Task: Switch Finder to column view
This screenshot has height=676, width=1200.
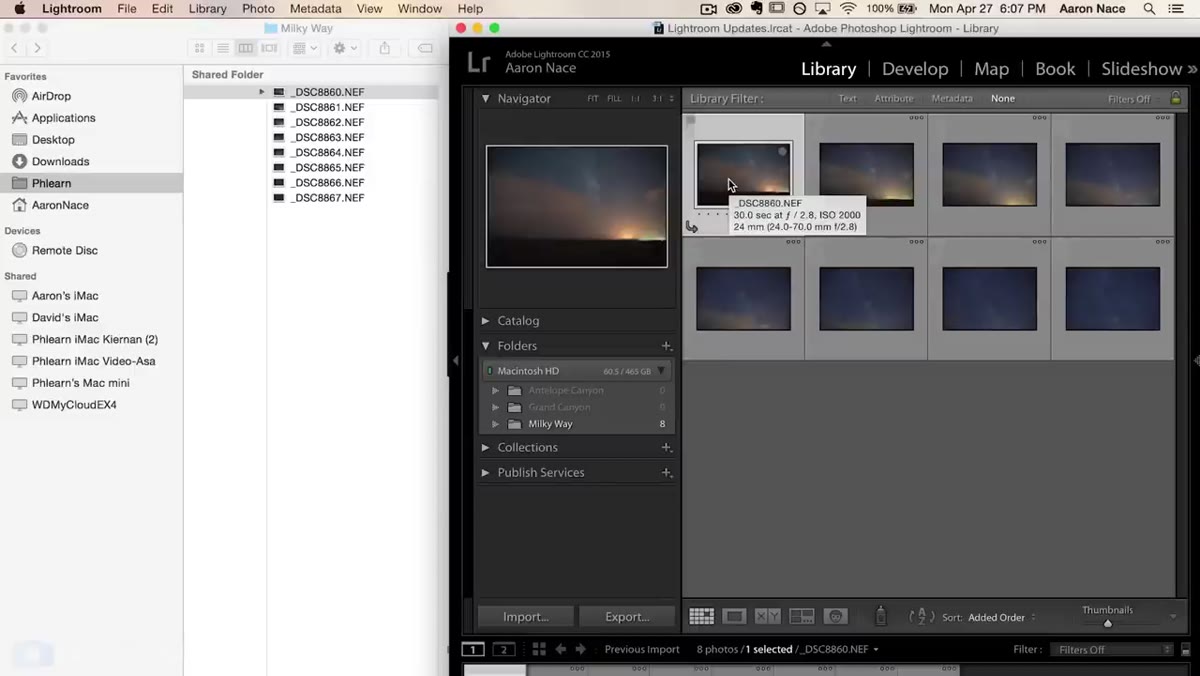Action: coord(245,48)
